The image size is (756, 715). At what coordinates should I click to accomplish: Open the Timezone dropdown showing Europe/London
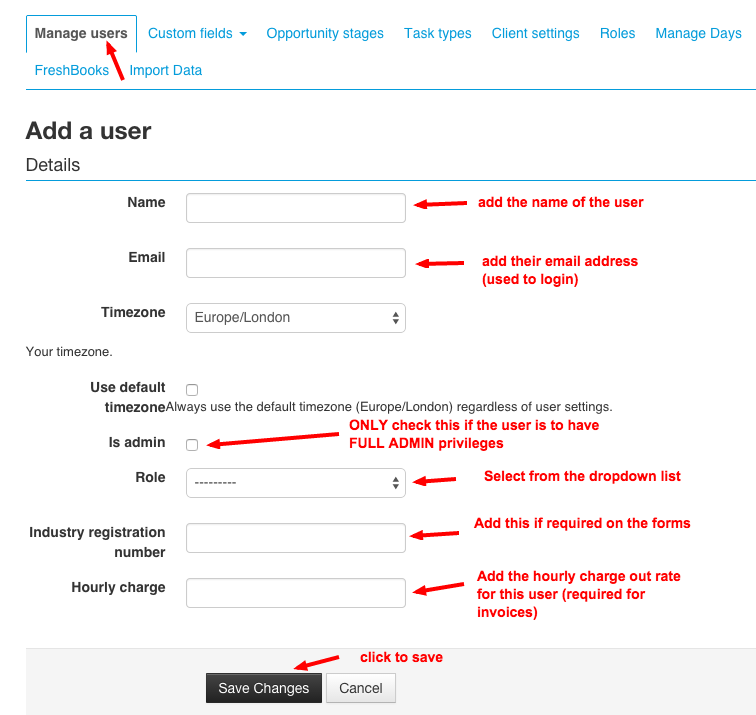coord(296,318)
